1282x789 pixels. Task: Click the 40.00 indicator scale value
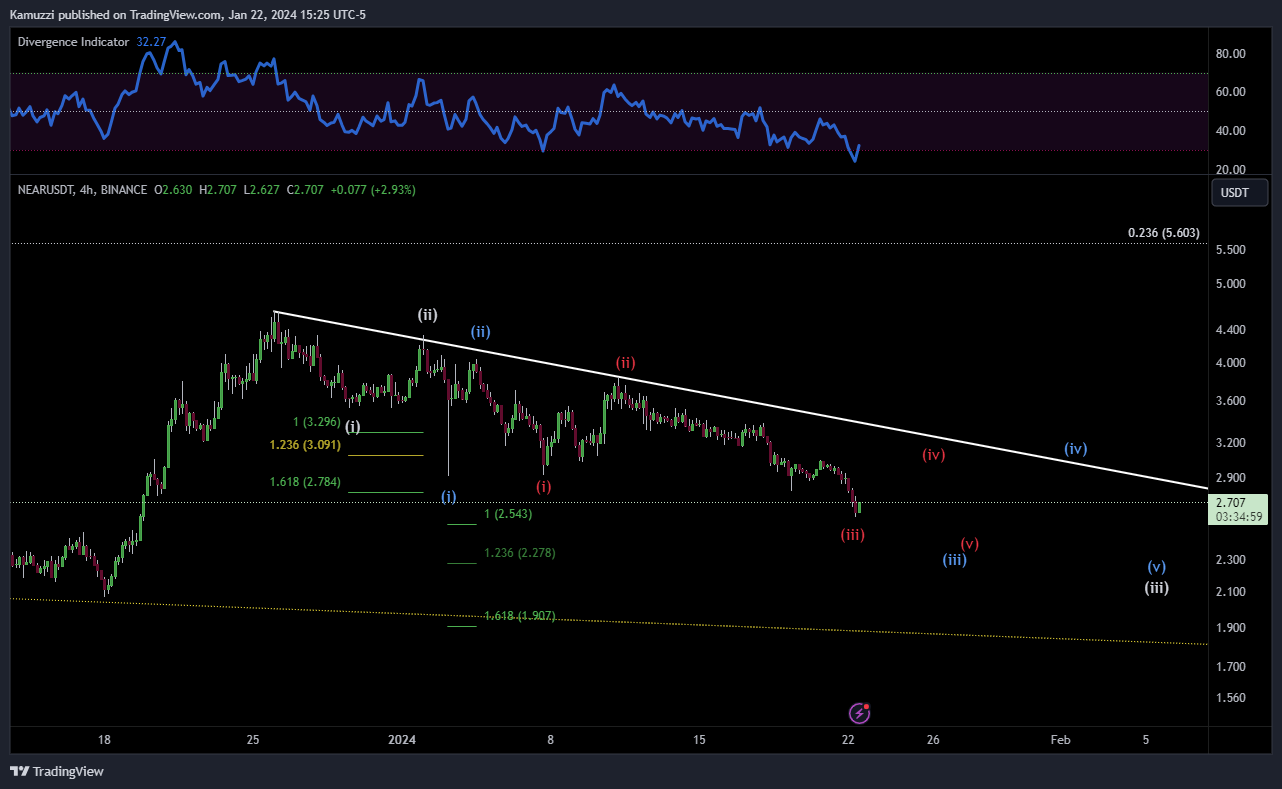point(1230,131)
